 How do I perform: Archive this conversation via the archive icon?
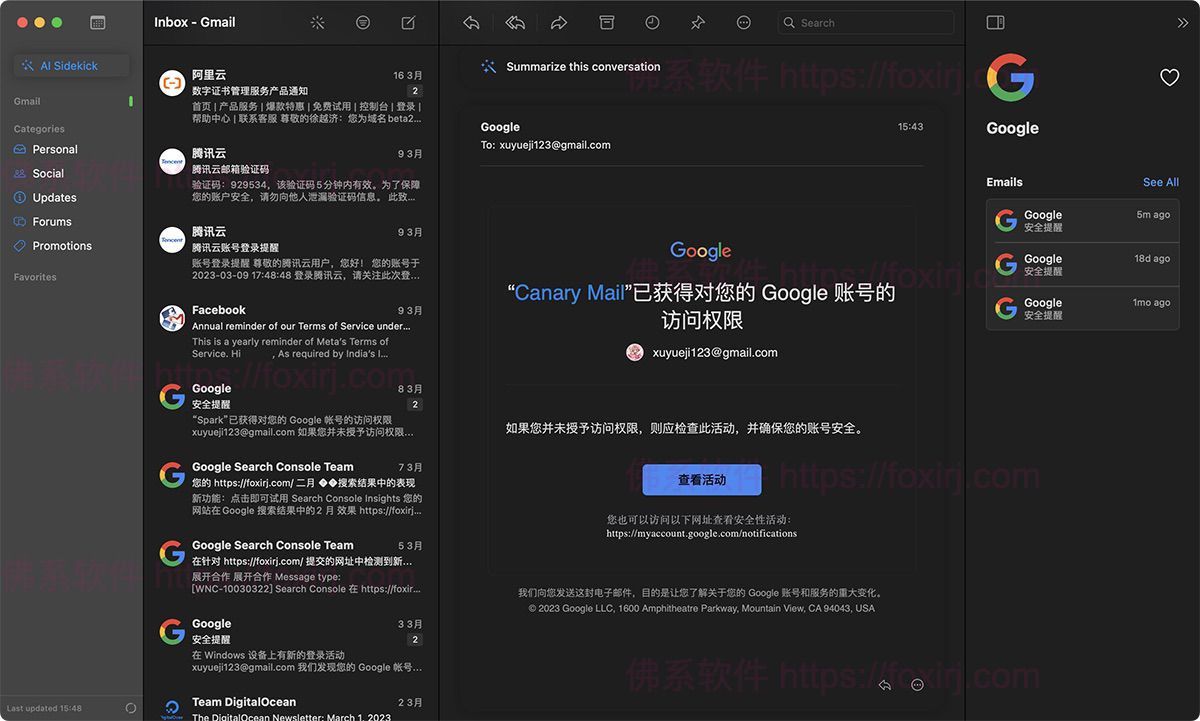tap(605, 22)
